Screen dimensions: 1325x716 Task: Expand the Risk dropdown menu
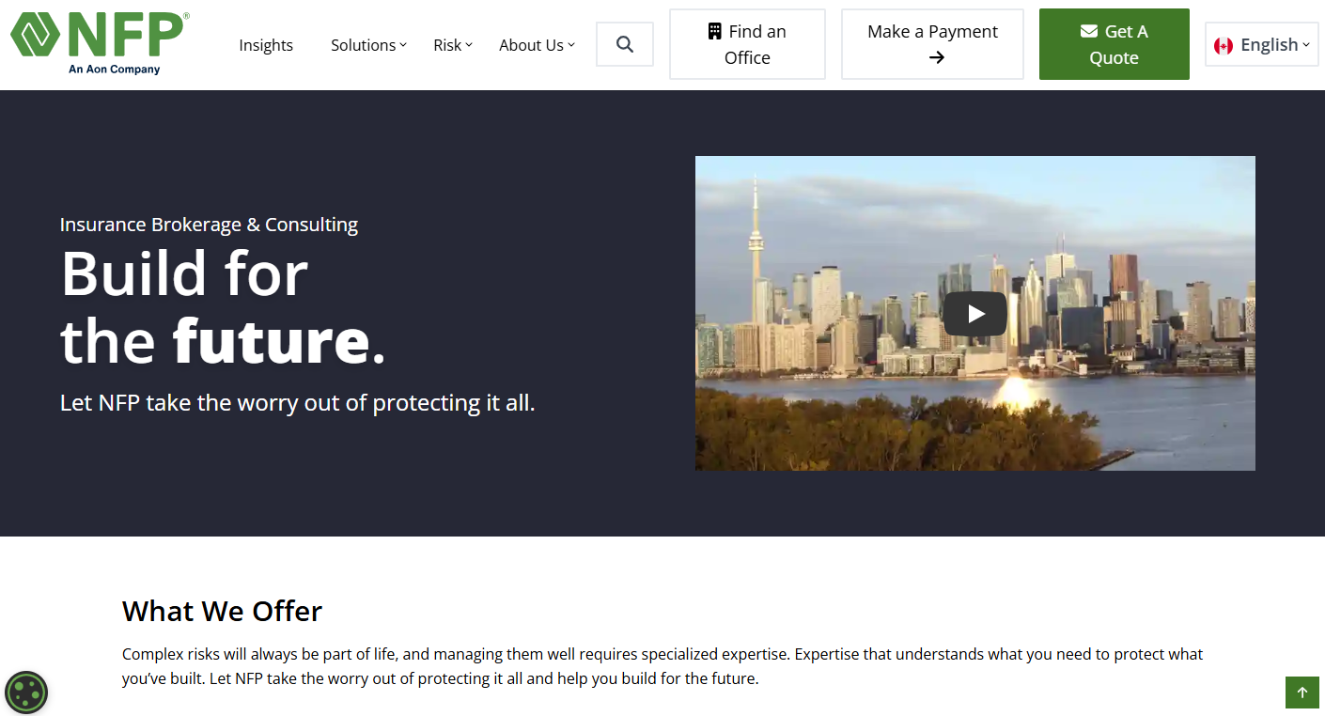452,45
